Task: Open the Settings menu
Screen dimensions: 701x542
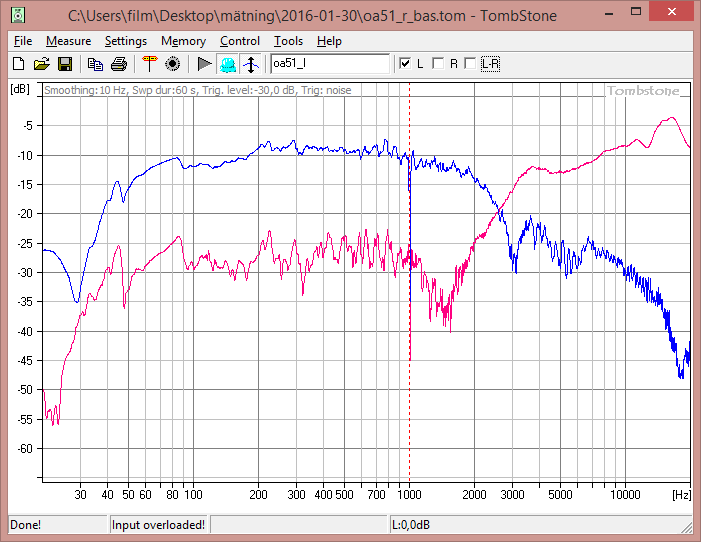Action: click(x=126, y=41)
